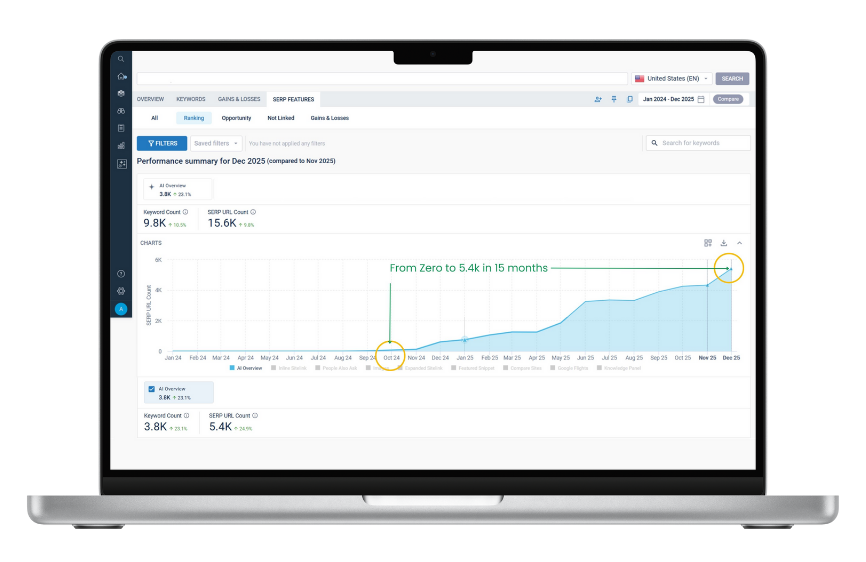866x562 pixels.
Task: Open the Jan 2024 - Dec 2025 date picker
Action: point(673,99)
